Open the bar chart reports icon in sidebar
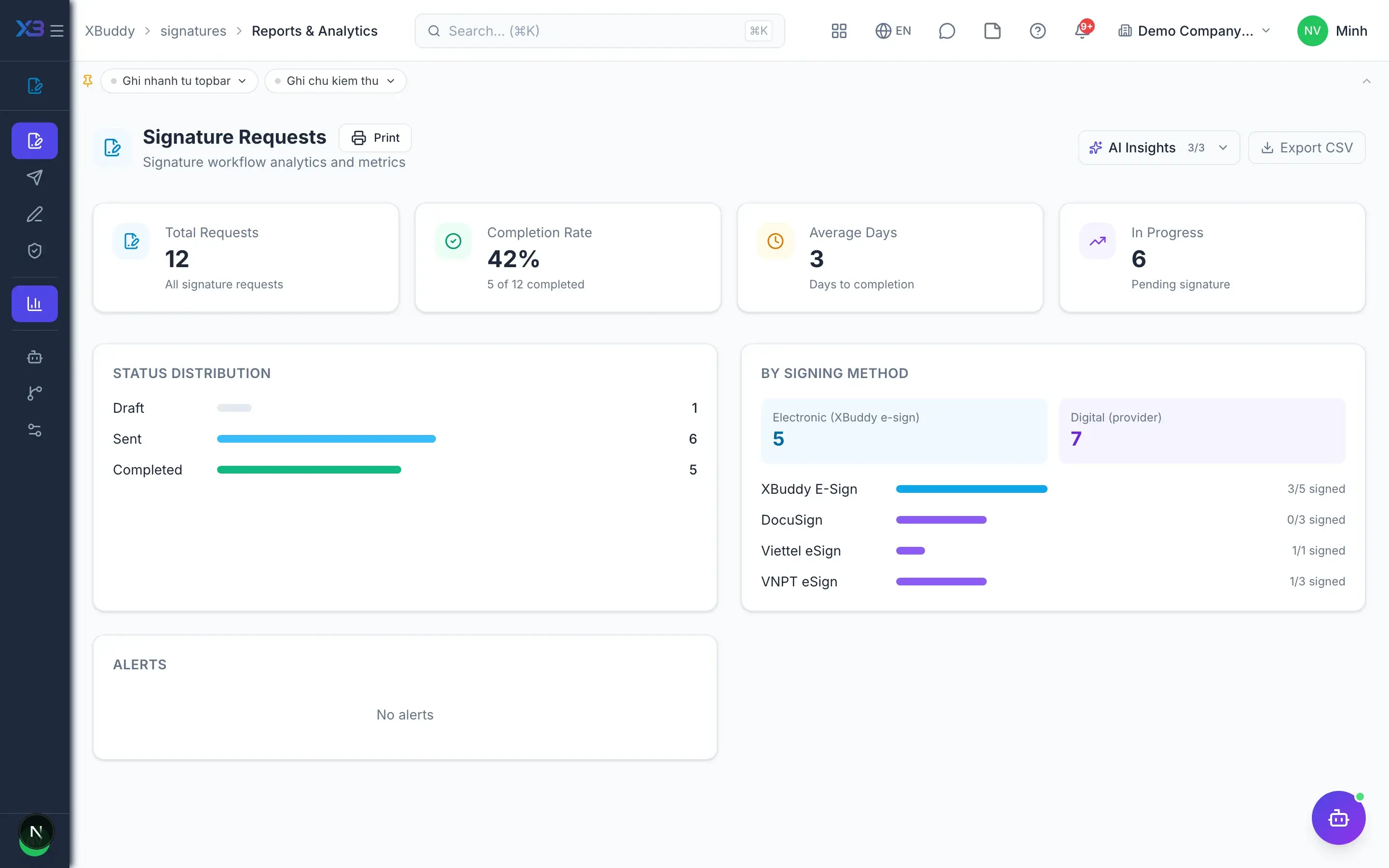Image resolution: width=1389 pixels, height=868 pixels. click(35, 304)
